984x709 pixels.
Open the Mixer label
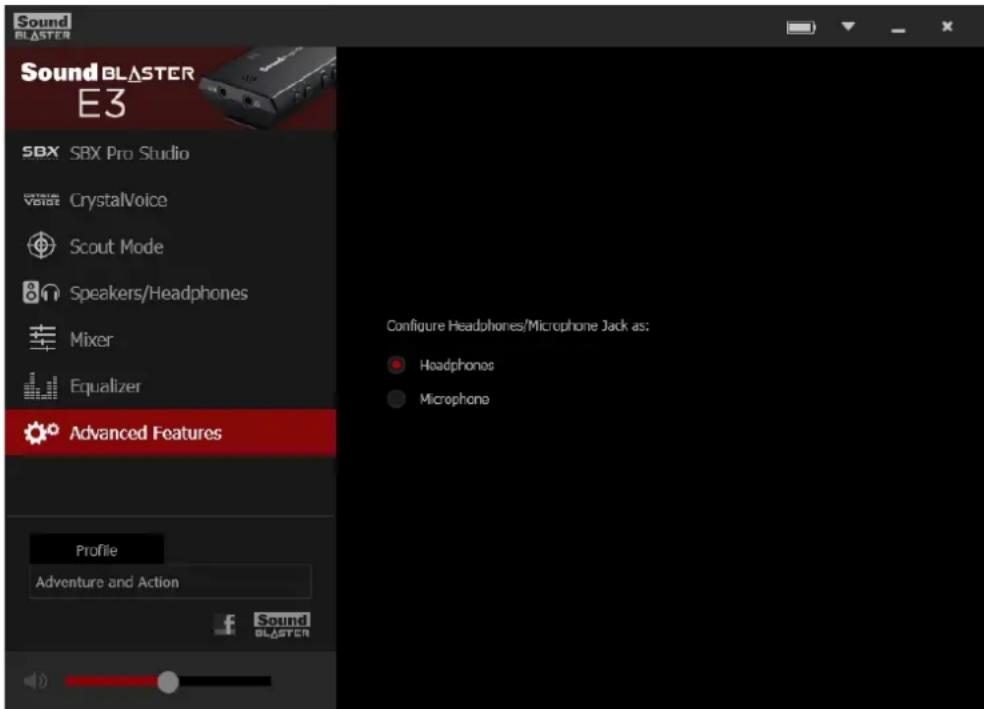(92, 339)
